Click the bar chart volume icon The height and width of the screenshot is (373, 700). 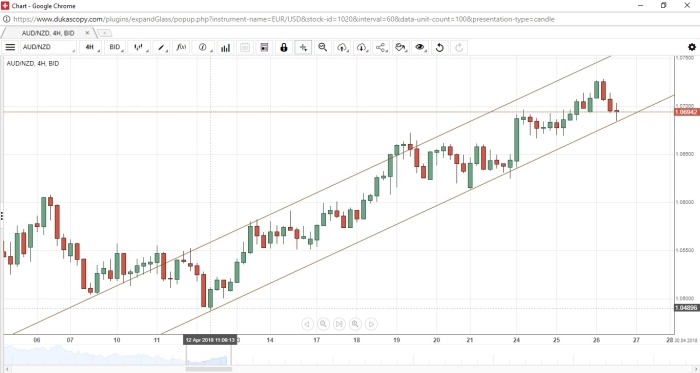(225, 47)
